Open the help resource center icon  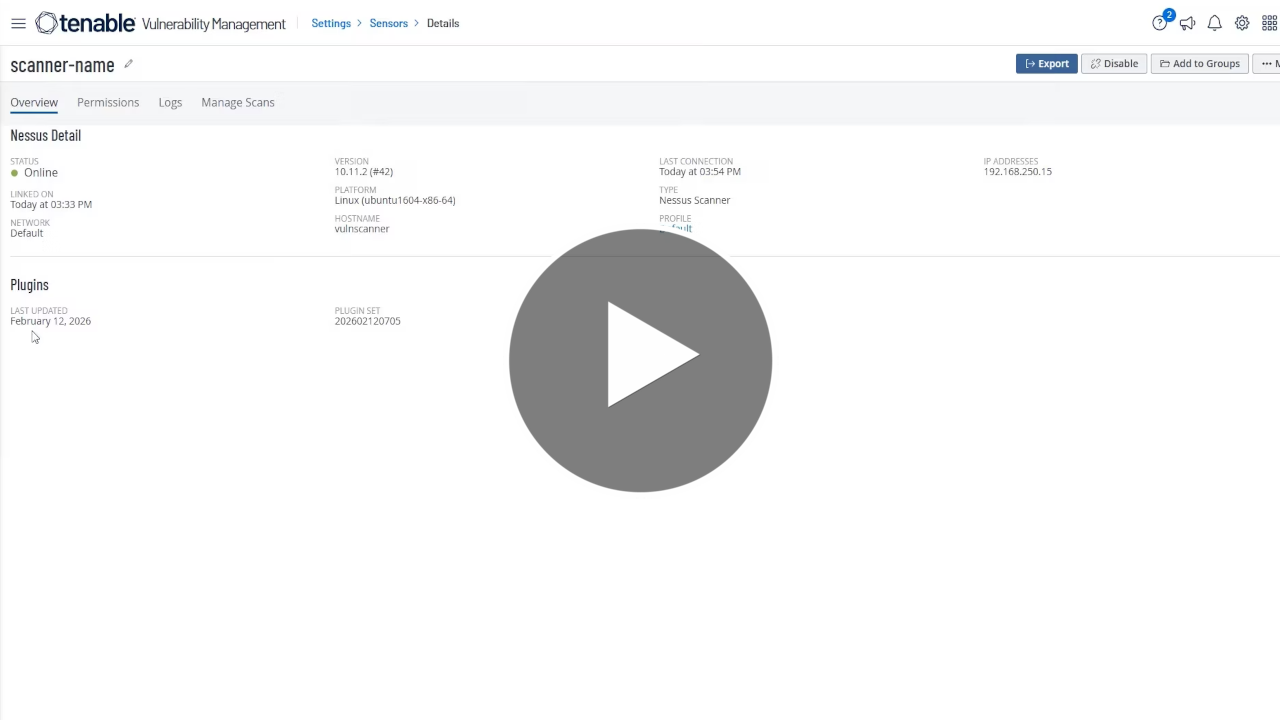click(1160, 23)
